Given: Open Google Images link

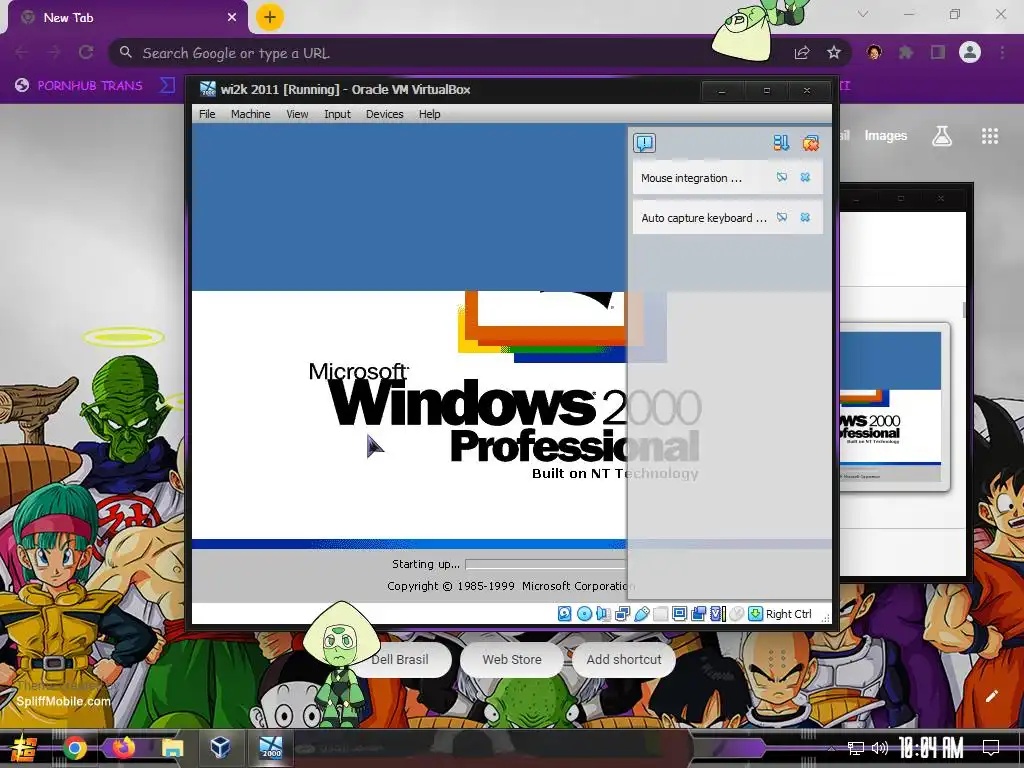Looking at the screenshot, I should pyautogui.click(x=886, y=136).
